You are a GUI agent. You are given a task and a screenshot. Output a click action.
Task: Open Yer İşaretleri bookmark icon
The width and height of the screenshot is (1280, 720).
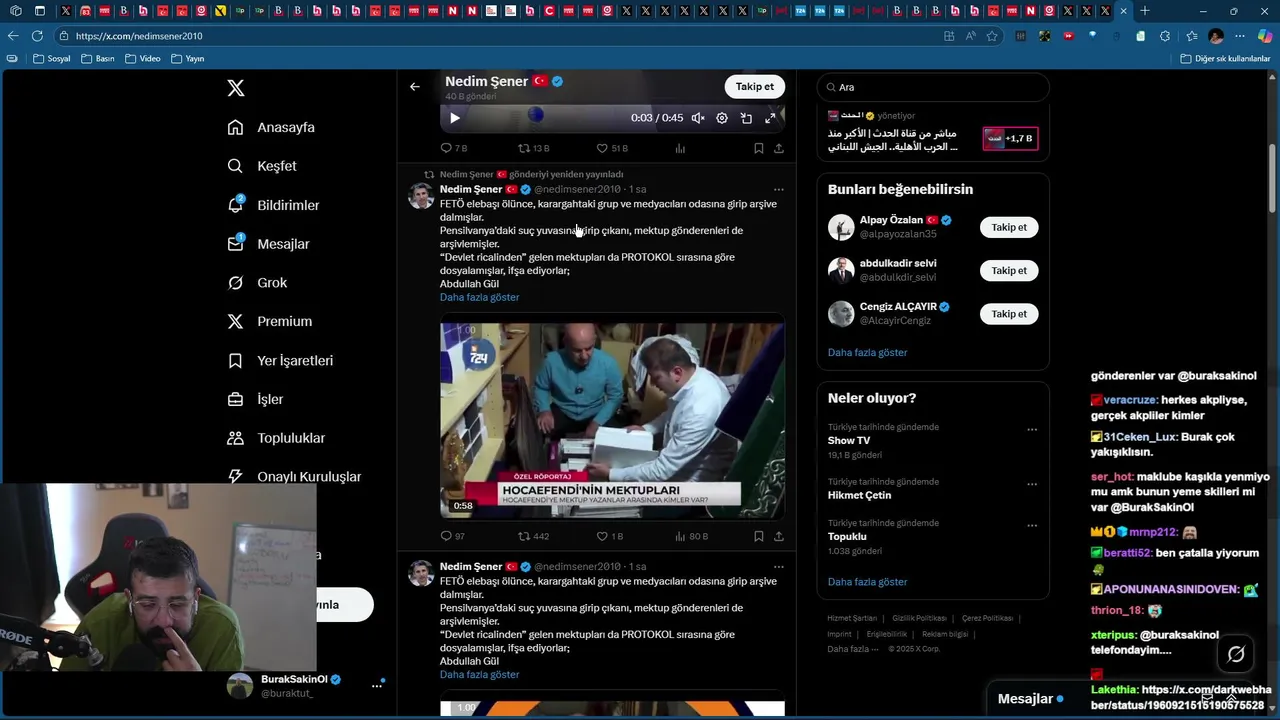pyautogui.click(x=235, y=360)
